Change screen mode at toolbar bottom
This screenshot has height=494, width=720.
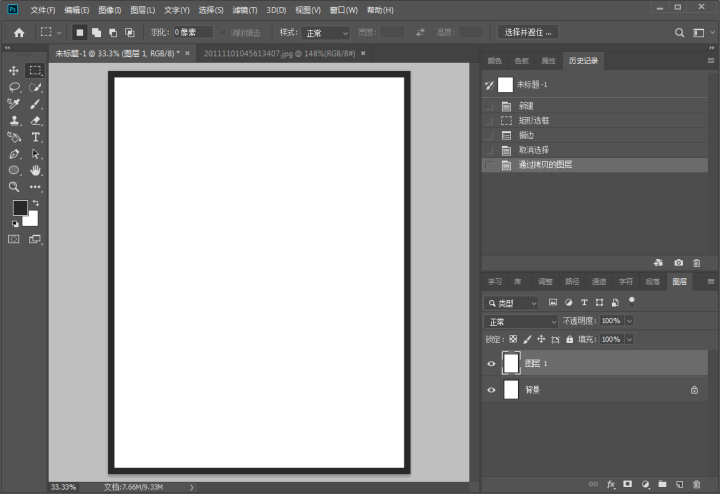pyautogui.click(x=35, y=239)
